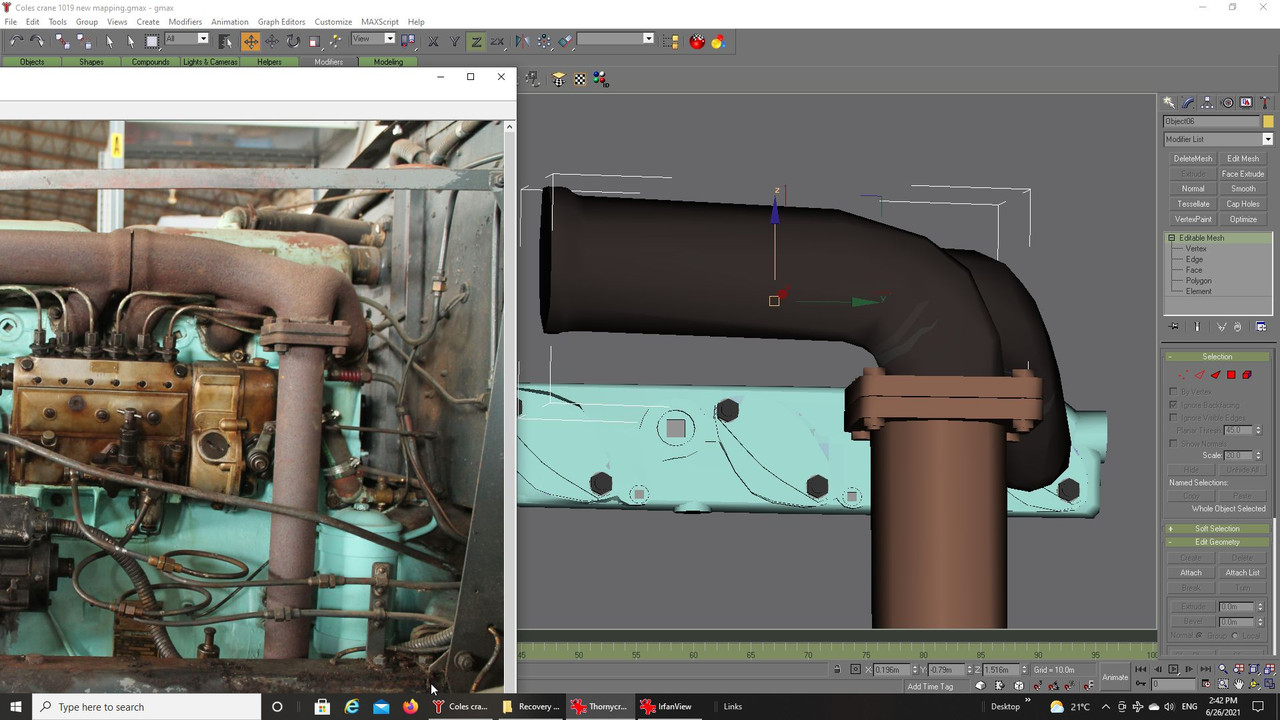The width and height of the screenshot is (1280, 720).
Task: Collapse the Editable Mesh stack tree
Action: [x=1171, y=238]
